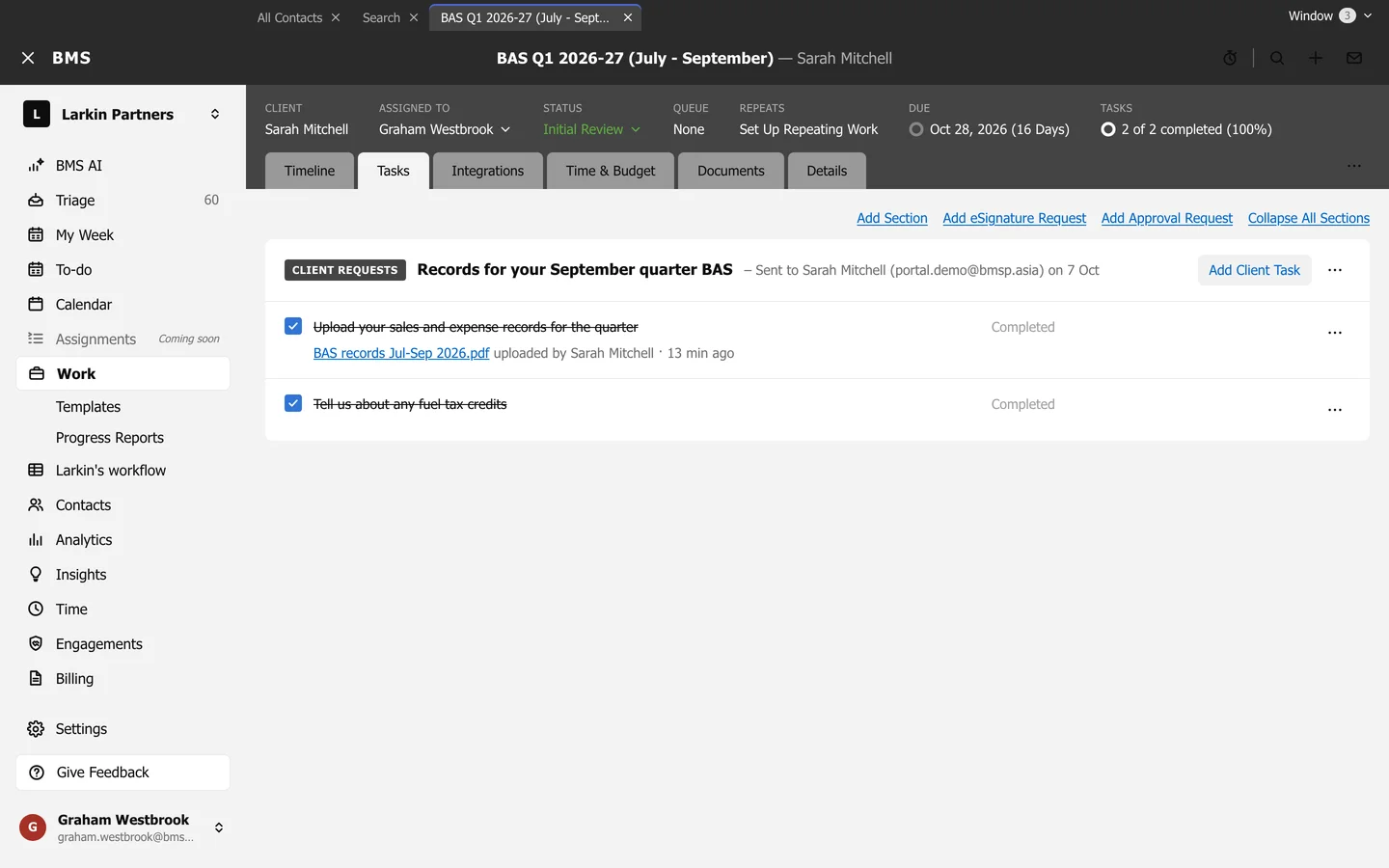Image resolution: width=1389 pixels, height=868 pixels.
Task: Click Add Approval Request link
Action: click(x=1167, y=218)
